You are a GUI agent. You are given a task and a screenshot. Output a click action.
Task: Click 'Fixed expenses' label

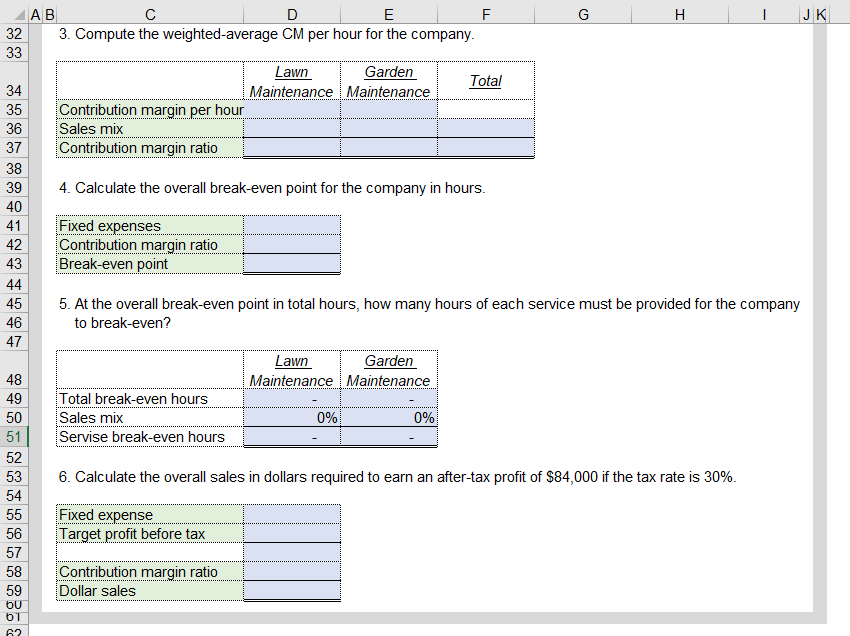[x=110, y=226]
